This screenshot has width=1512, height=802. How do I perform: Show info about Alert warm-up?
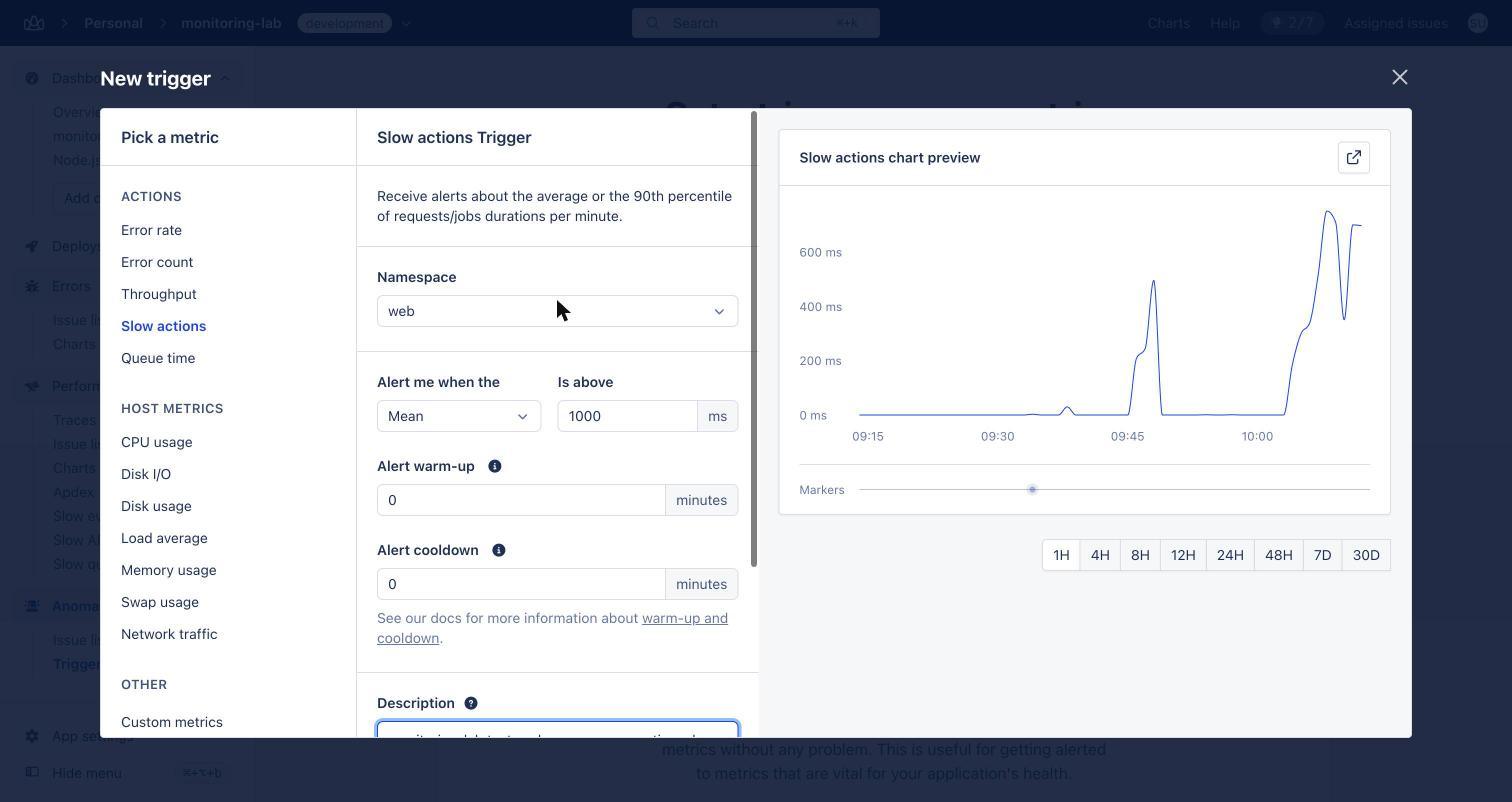tap(494, 466)
